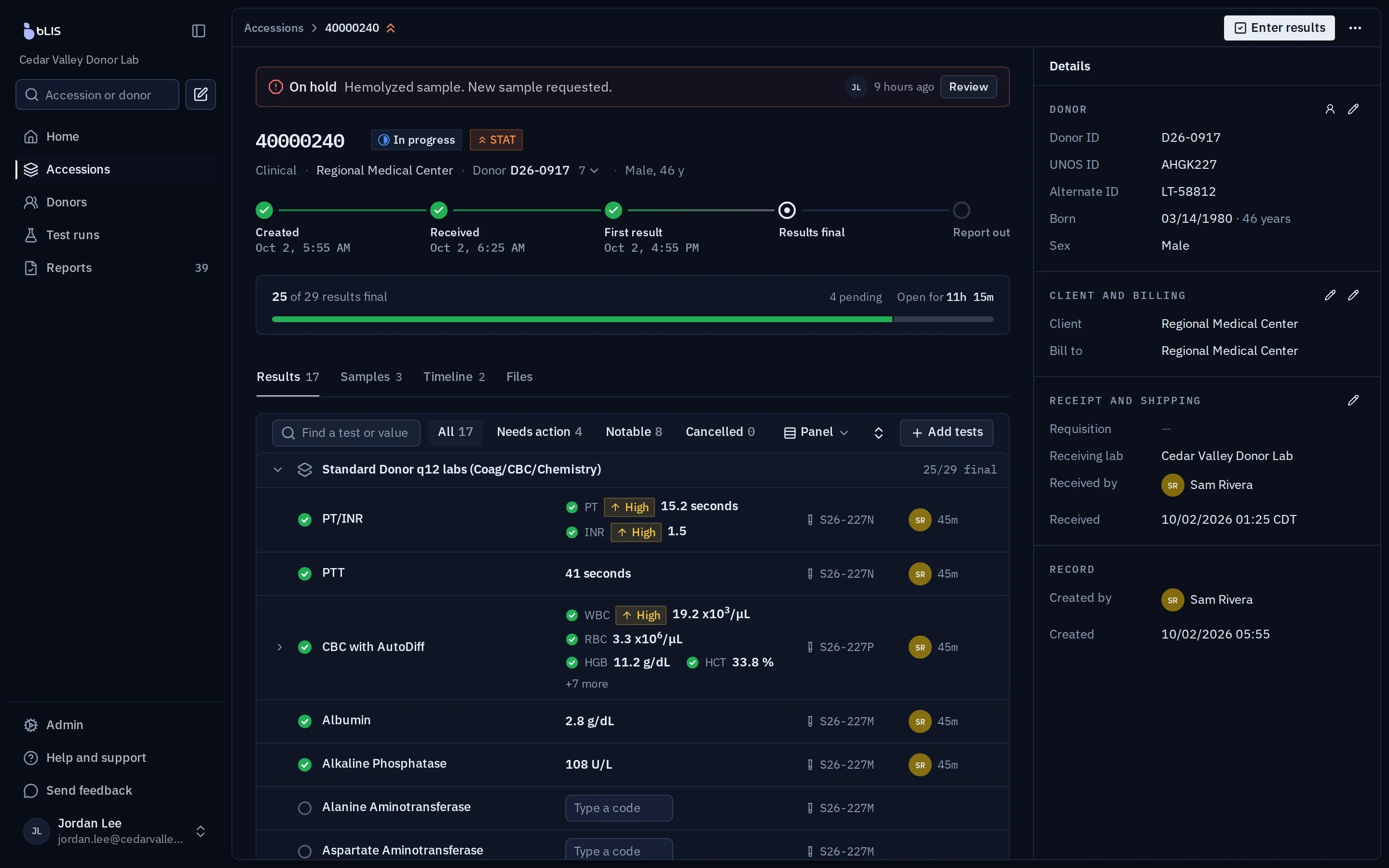Image resolution: width=1389 pixels, height=868 pixels.
Task: Click the results final progress bar
Action: point(632,319)
